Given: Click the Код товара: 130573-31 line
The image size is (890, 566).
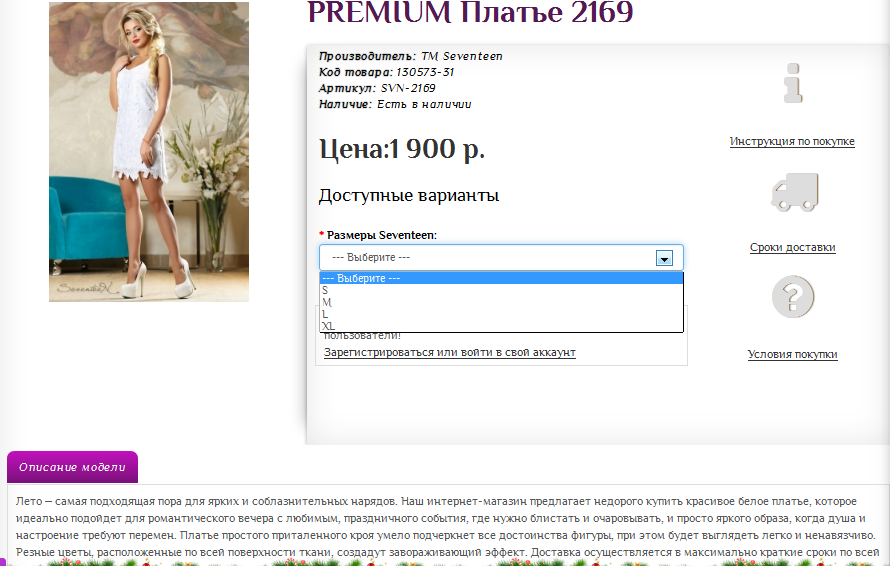Looking at the screenshot, I should [x=387, y=72].
